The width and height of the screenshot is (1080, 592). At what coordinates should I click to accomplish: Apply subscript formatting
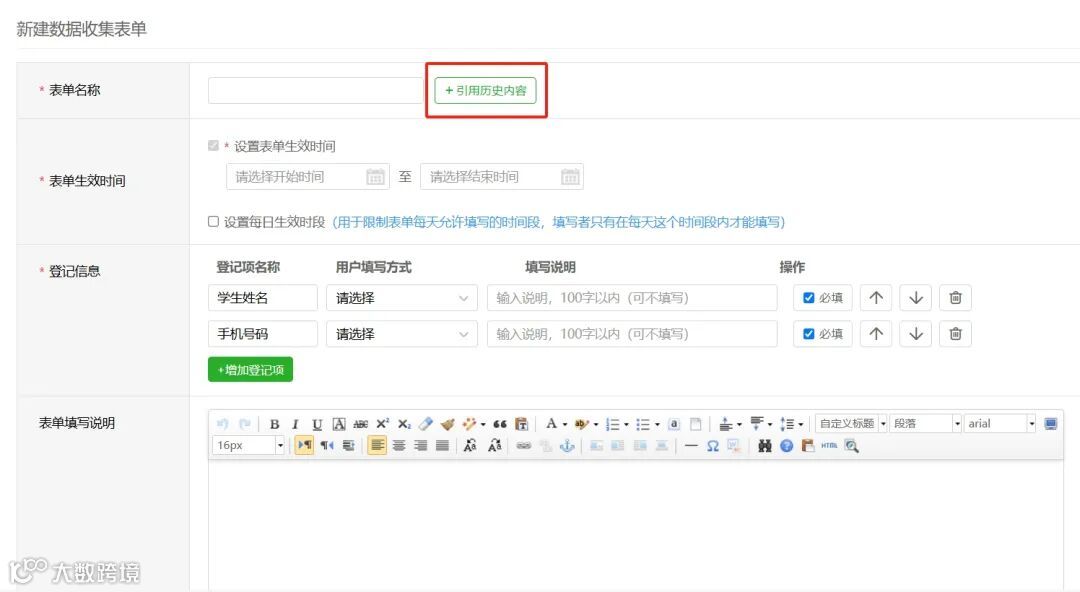[x=404, y=424]
